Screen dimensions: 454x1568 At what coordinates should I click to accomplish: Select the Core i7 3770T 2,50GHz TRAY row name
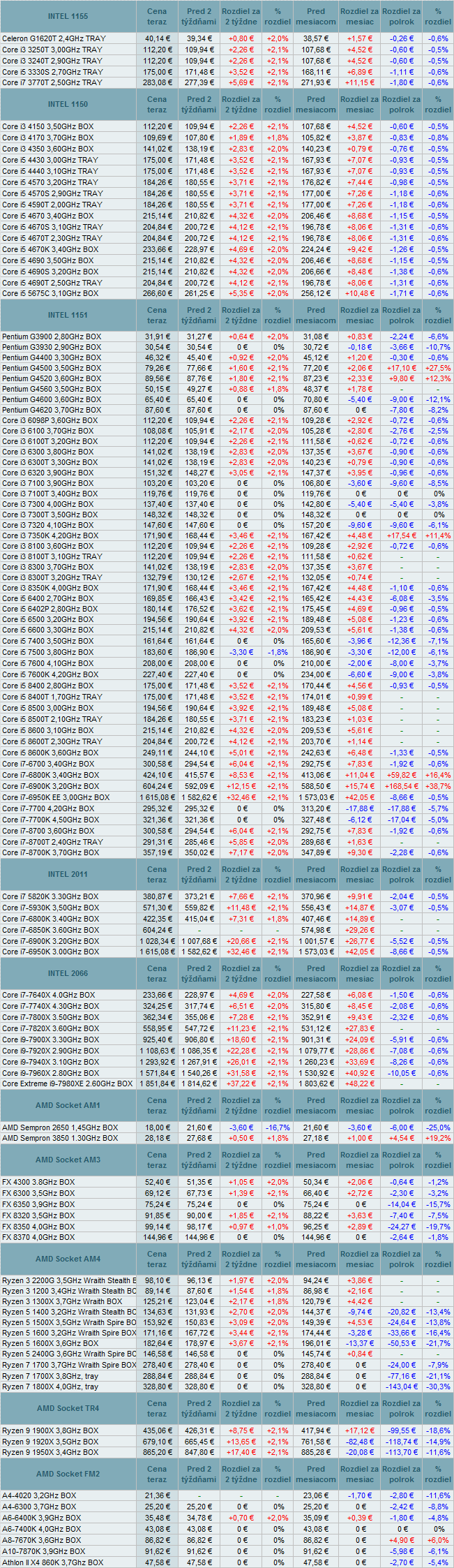point(52,83)
